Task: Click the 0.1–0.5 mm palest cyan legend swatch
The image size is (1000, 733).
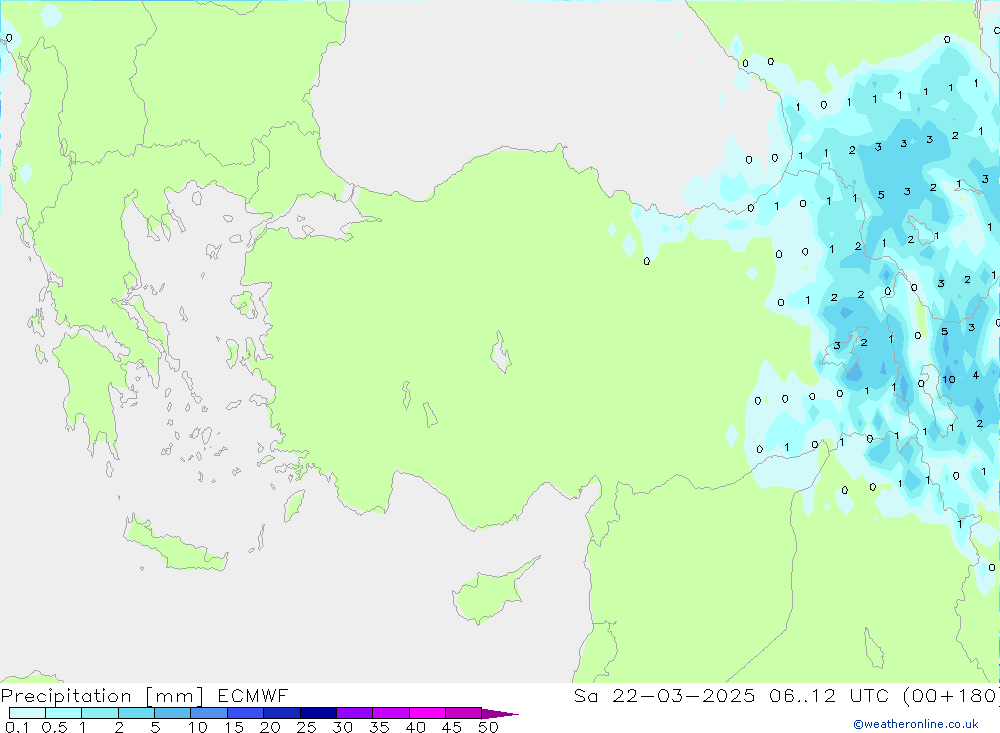Action: click(x=27, y=713)
